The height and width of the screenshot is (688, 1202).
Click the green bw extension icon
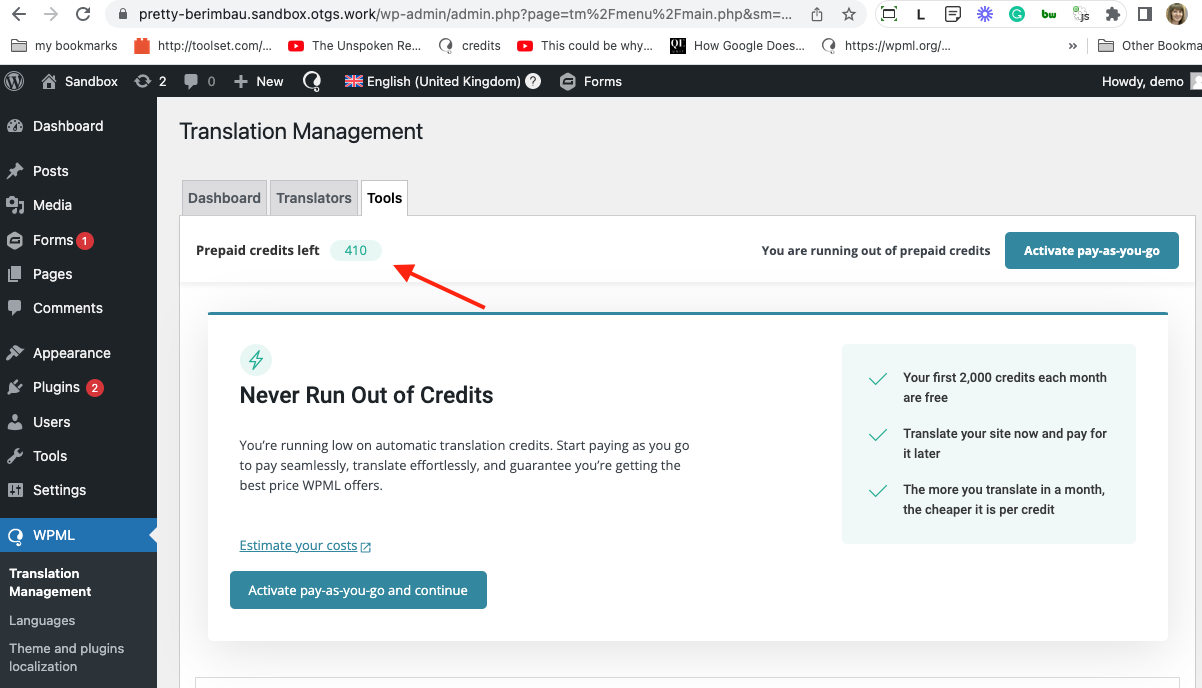click(1049, 14)
